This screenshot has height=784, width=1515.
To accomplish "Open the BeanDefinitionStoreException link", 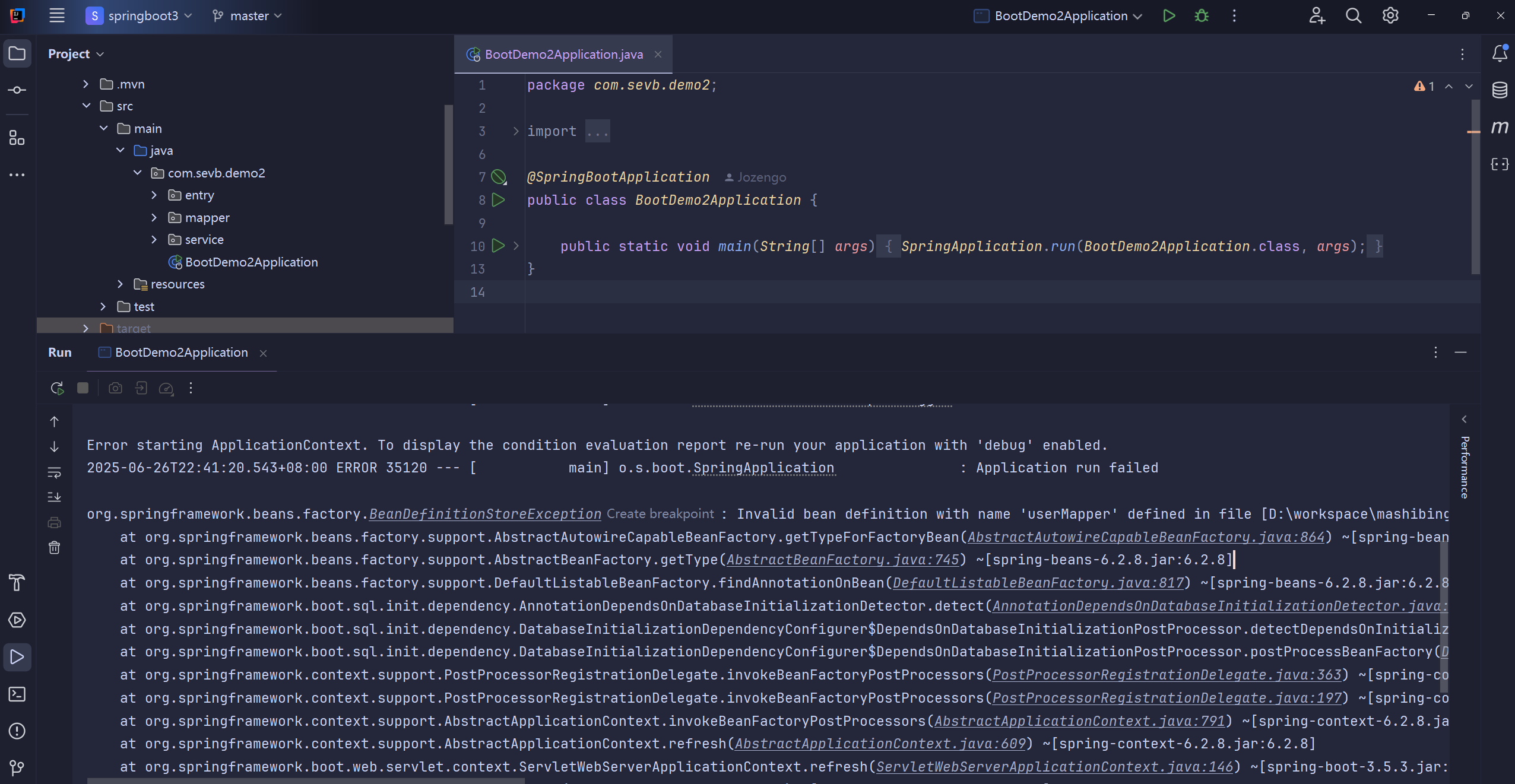I will click(x=485, y=514).
